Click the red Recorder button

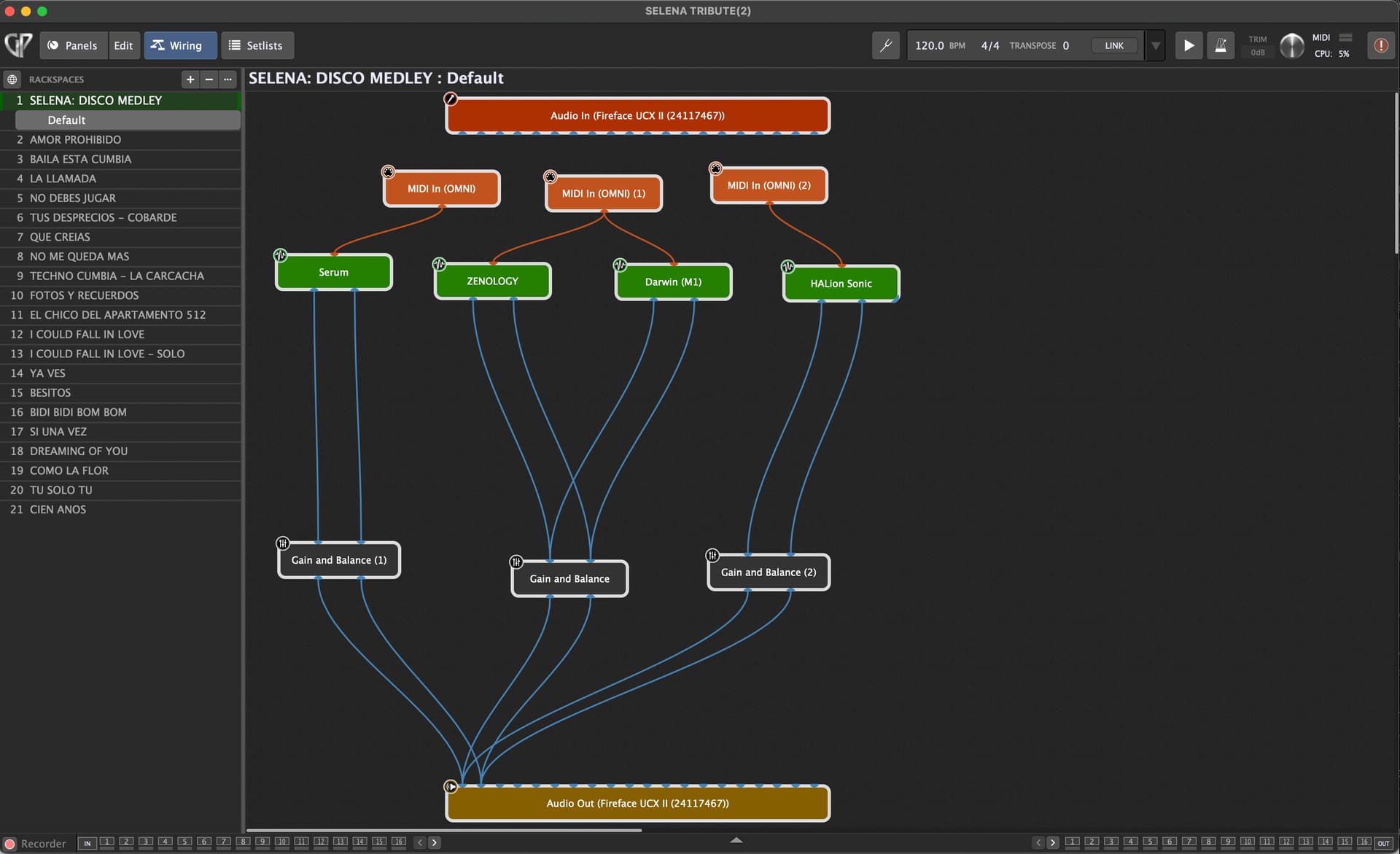pos(10,844)
